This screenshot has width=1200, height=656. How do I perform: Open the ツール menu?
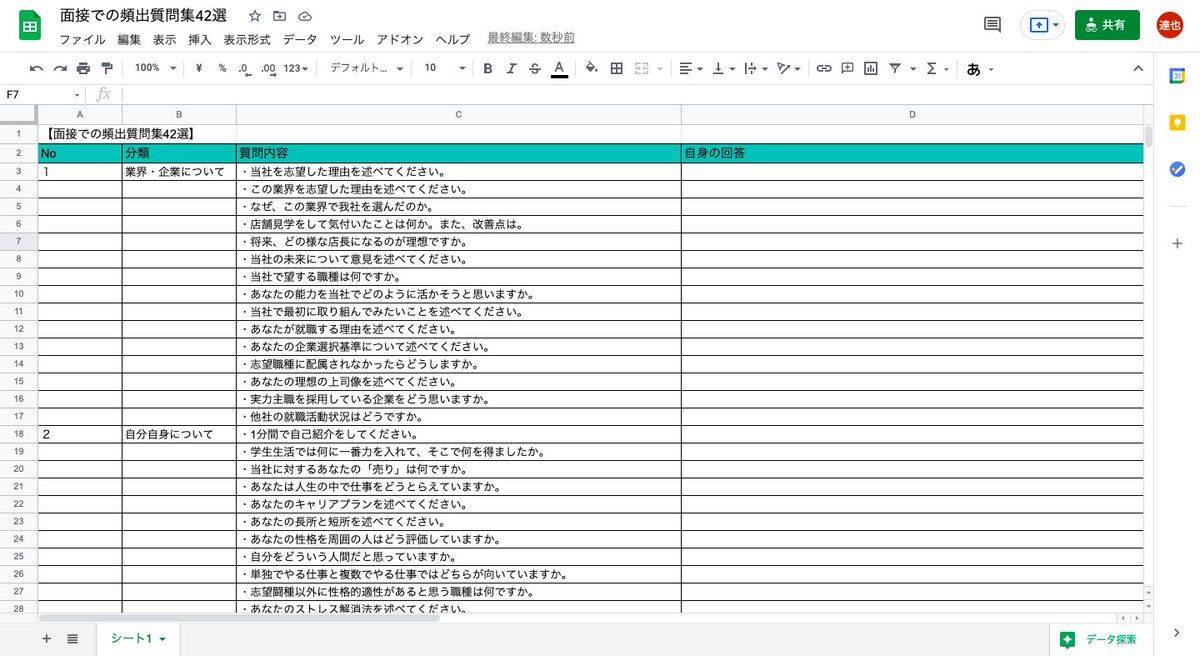pyautogui.click(x=347, y=39)
